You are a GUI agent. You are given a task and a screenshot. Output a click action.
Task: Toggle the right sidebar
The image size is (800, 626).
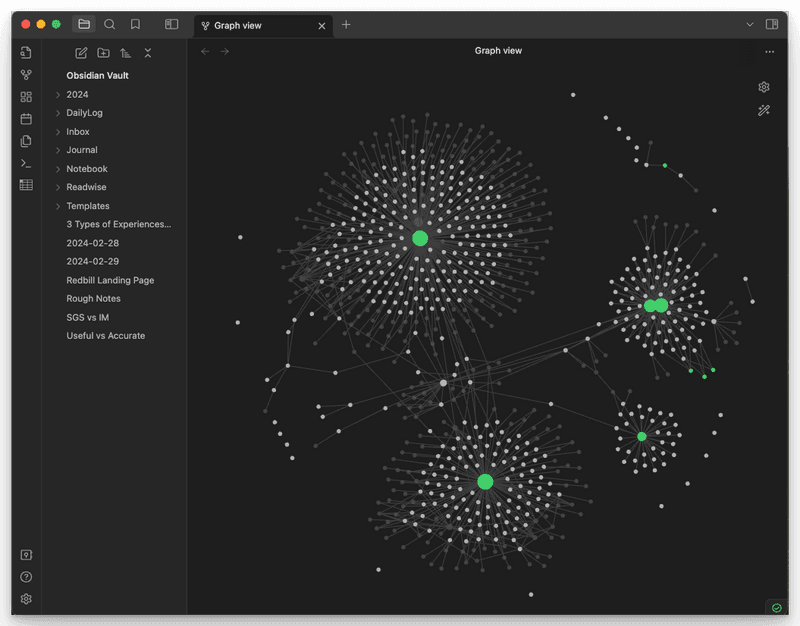pos(772,24)
